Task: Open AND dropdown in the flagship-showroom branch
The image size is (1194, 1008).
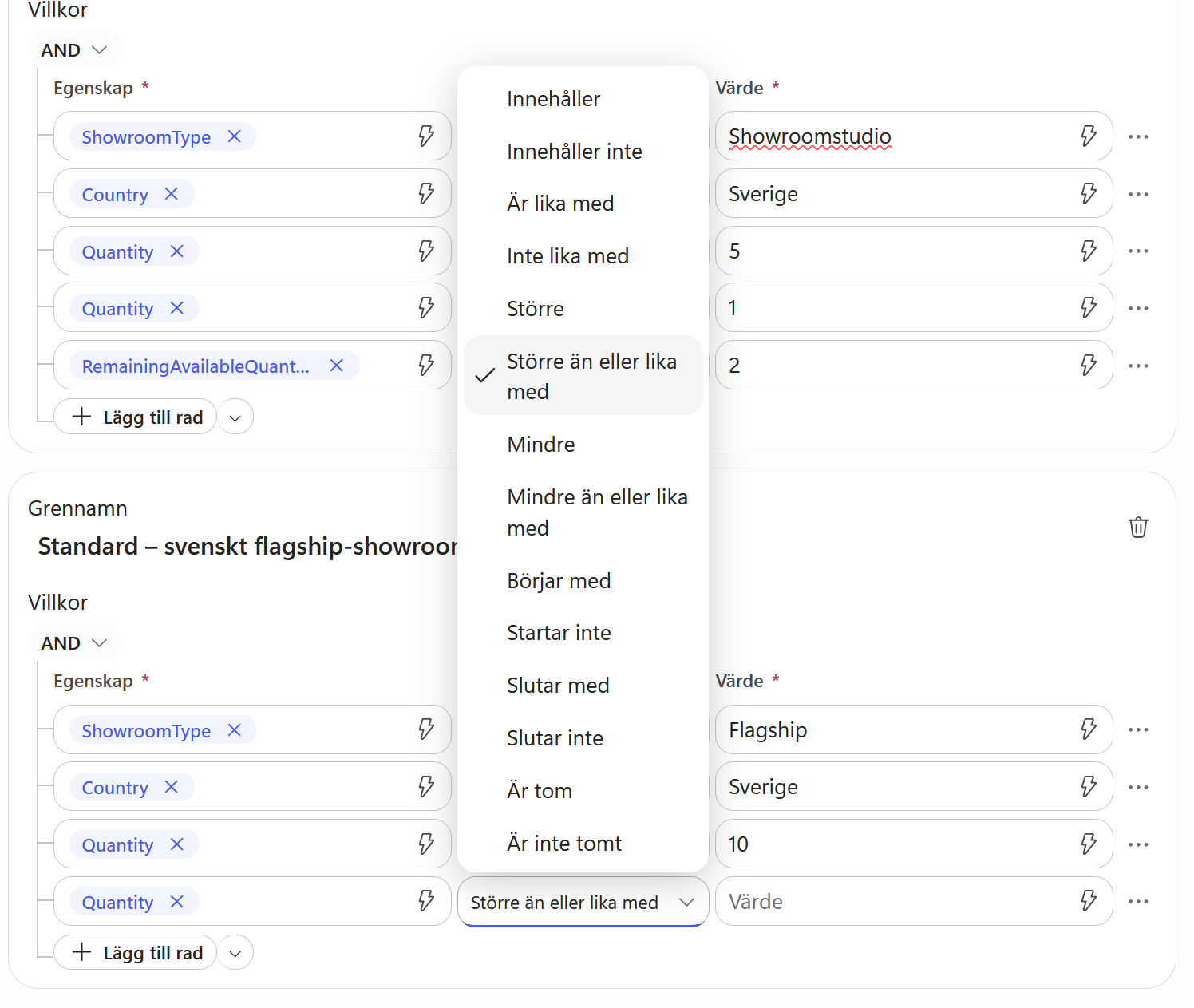Action: coord(75,642)
